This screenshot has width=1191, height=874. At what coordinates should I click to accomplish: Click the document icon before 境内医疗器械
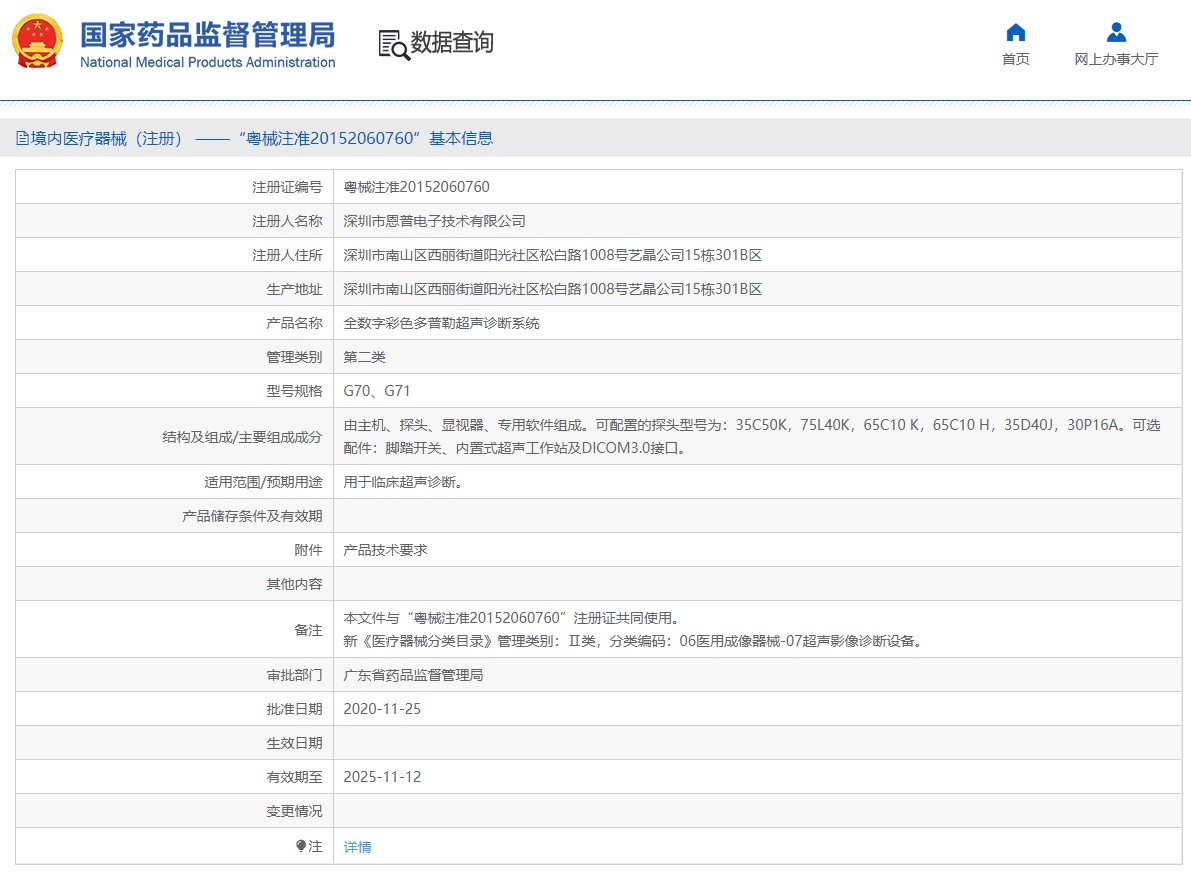22,138
